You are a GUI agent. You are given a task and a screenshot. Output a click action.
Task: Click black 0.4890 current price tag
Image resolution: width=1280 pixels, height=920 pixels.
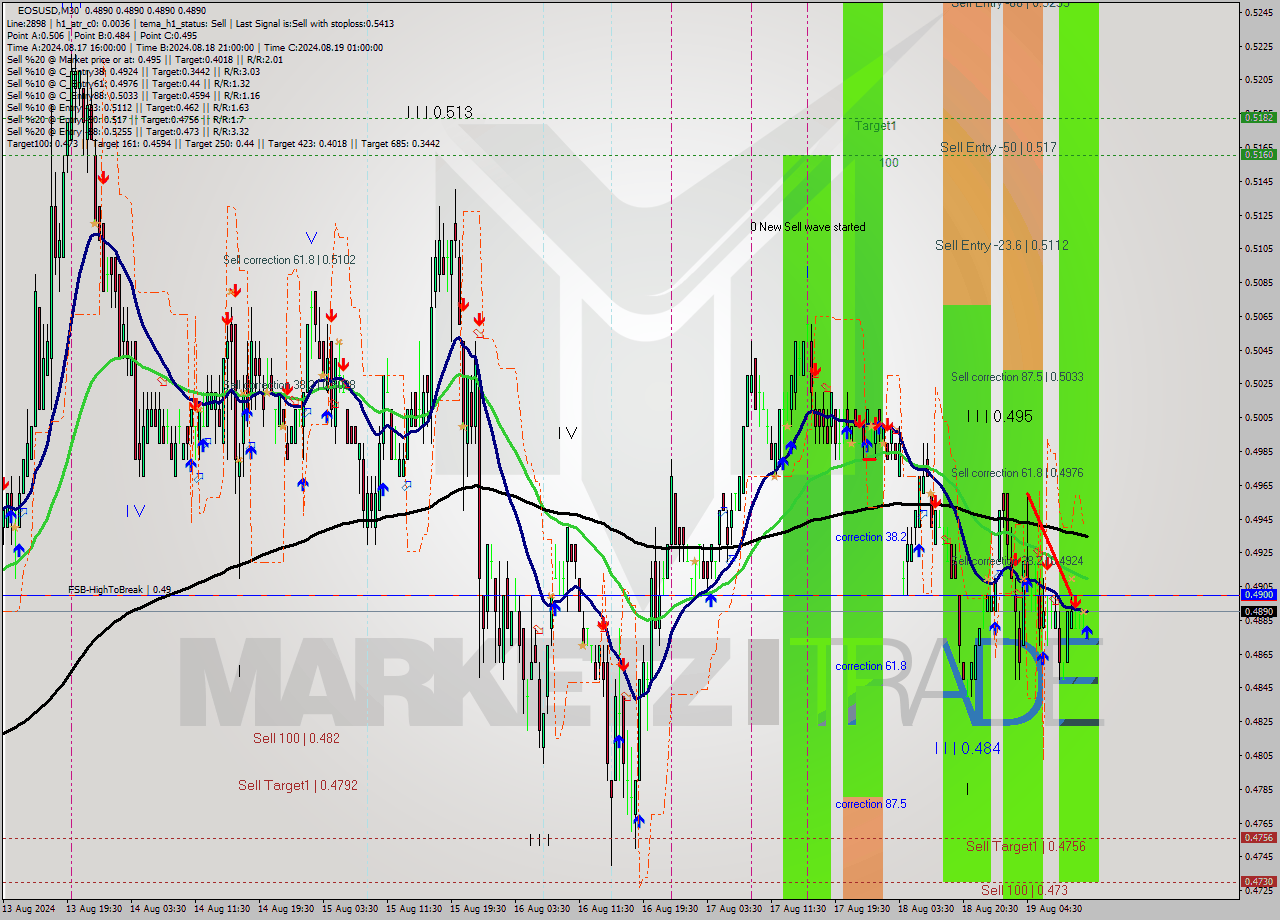coord(1257,611)
